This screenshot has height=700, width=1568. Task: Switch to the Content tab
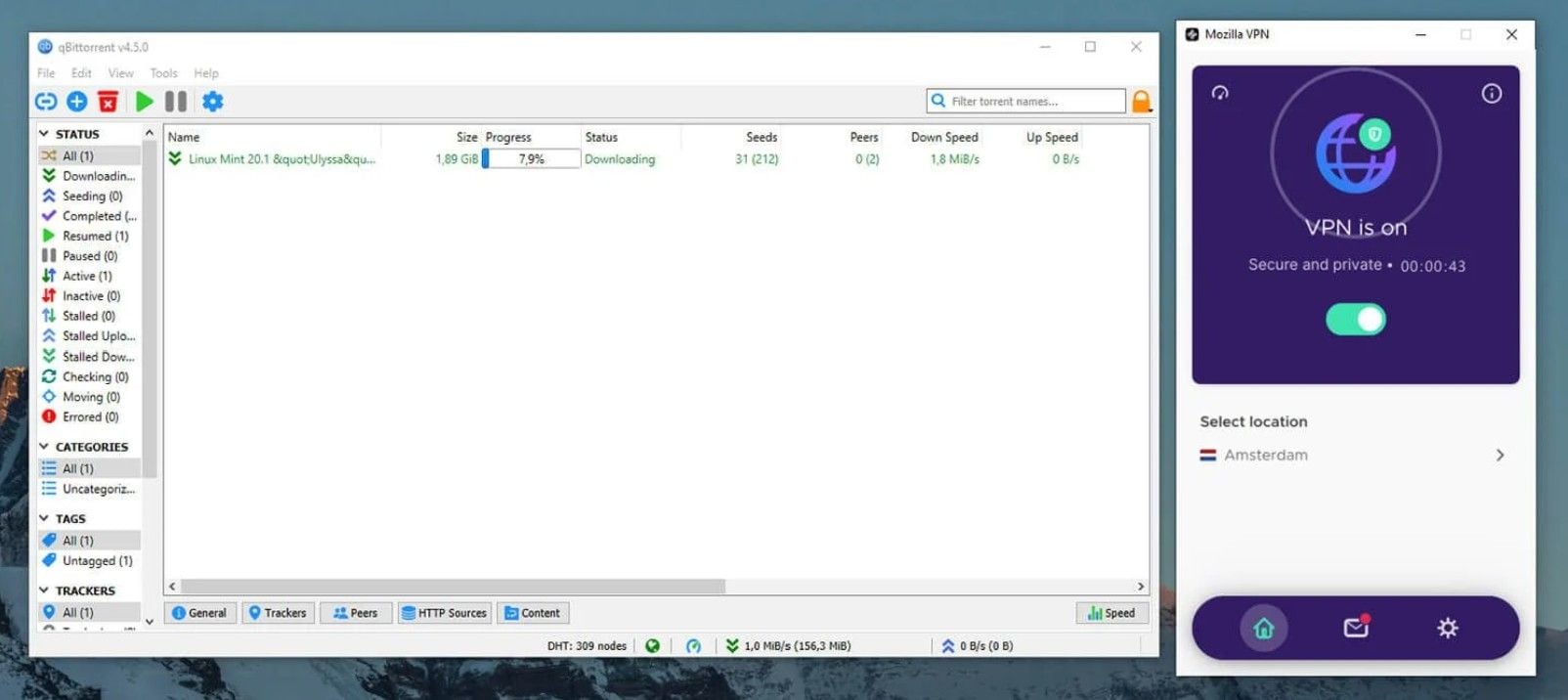[x=534, y=613]
